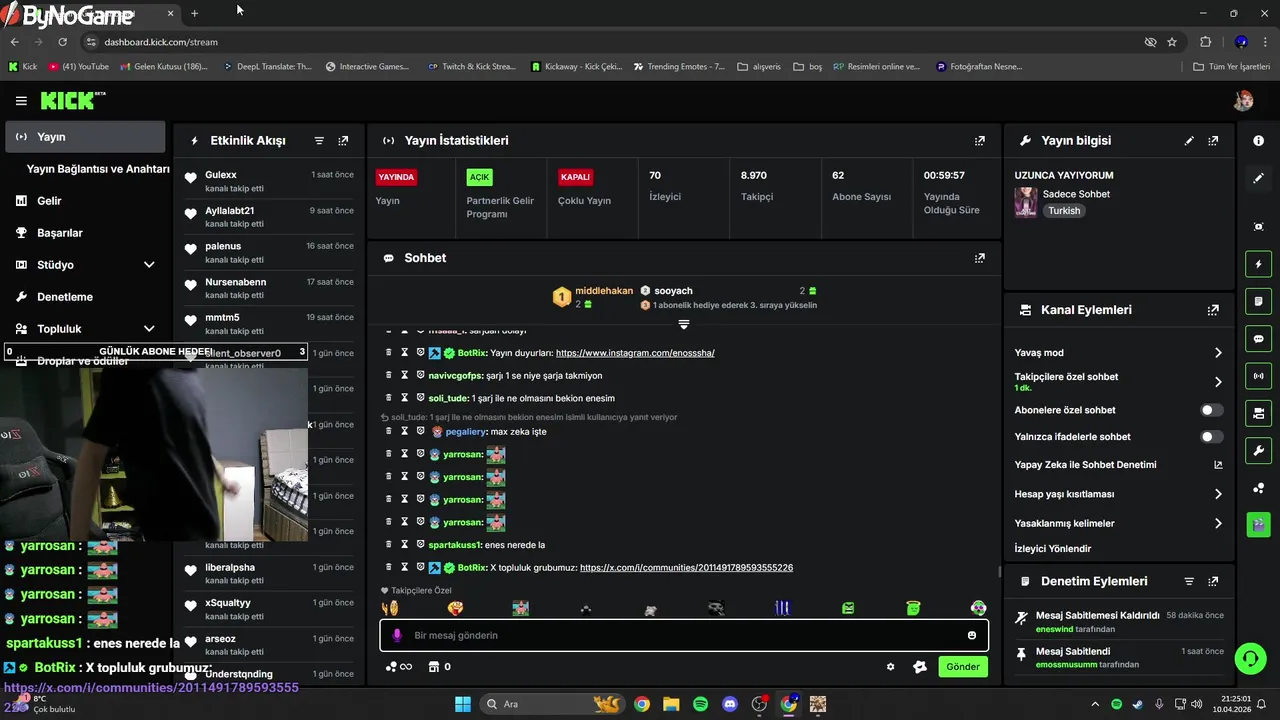Collapse the chat leaderboard arrow
1280x720 pixels.
click(x=684, y=324)
